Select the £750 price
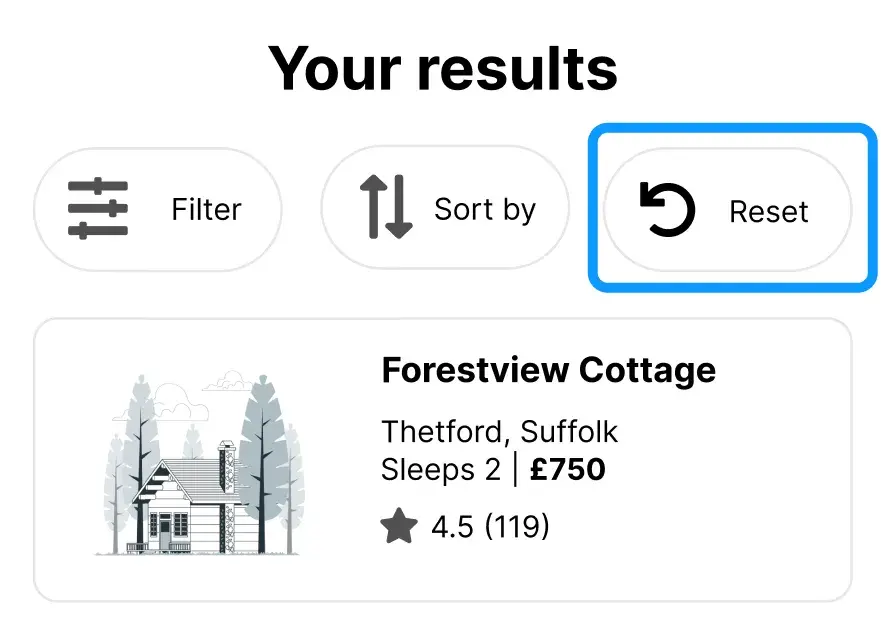The width and height of the screenshot is (887, 618). tap(567, 469)
